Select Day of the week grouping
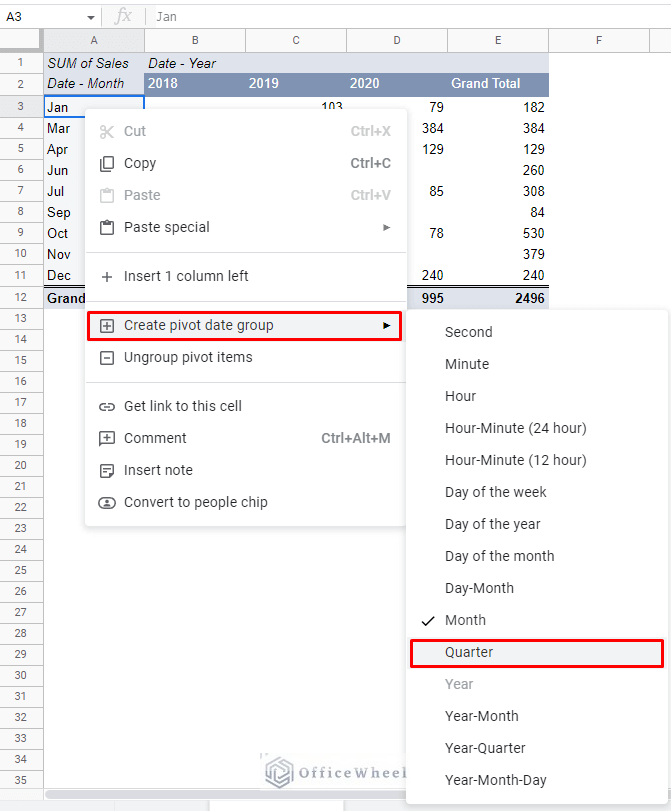The image size is (671, 811). (x=495, y=492)
